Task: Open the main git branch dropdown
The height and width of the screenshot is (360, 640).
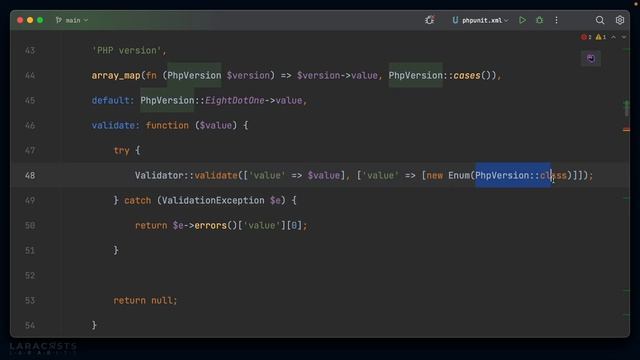Action: point(72,20)
